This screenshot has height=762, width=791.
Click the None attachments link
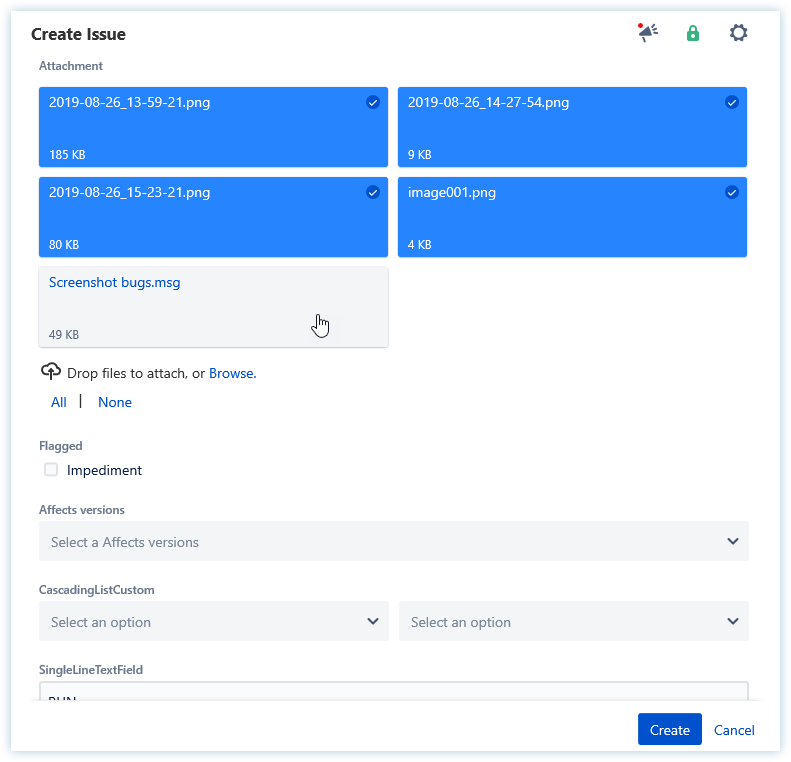point(115,402)
